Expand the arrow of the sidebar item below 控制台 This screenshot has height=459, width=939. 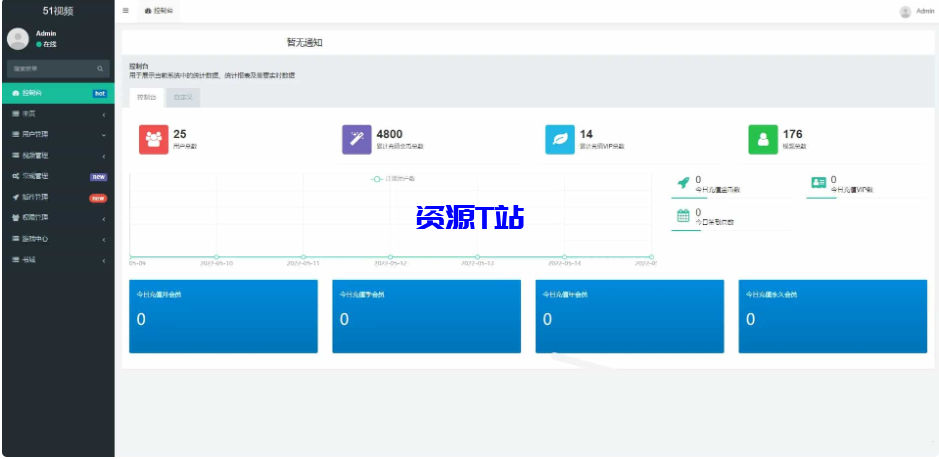(104, 114)
